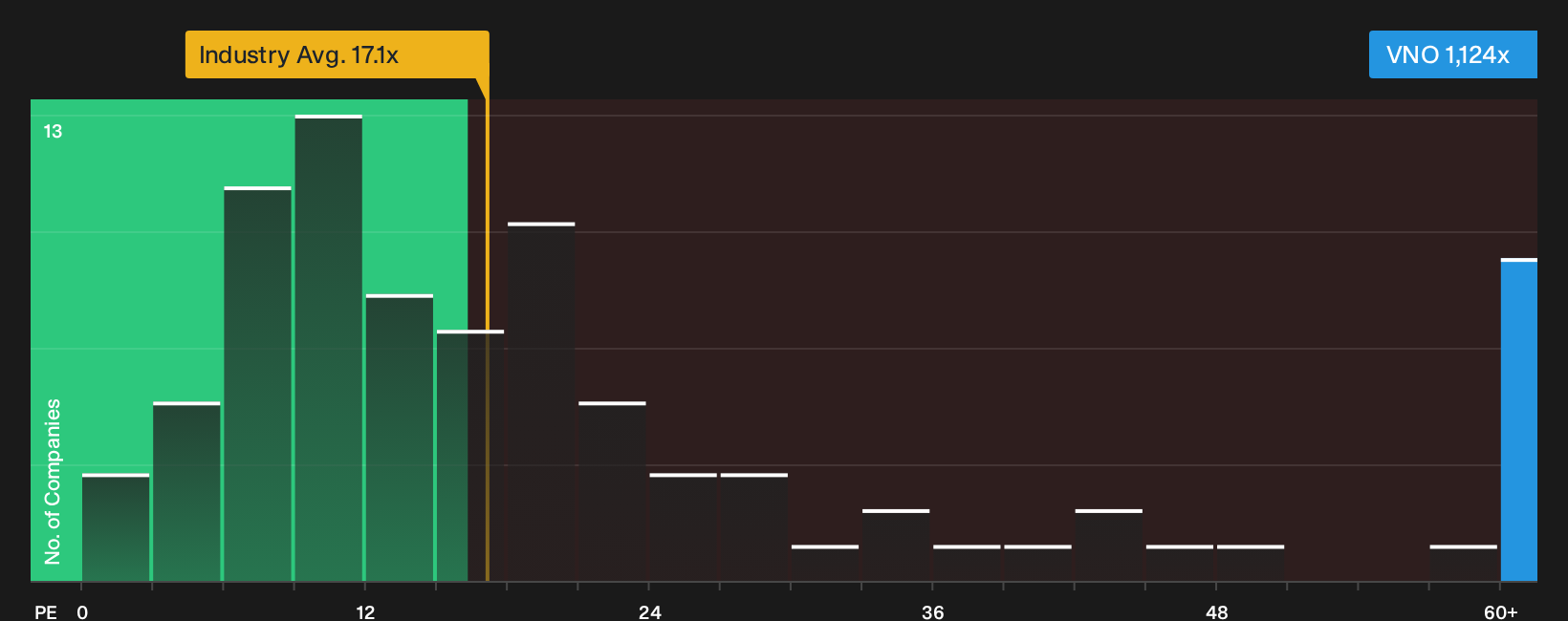Click the x-axis label 12
This screenshot has width=1568, height=621.
(365, 611)
